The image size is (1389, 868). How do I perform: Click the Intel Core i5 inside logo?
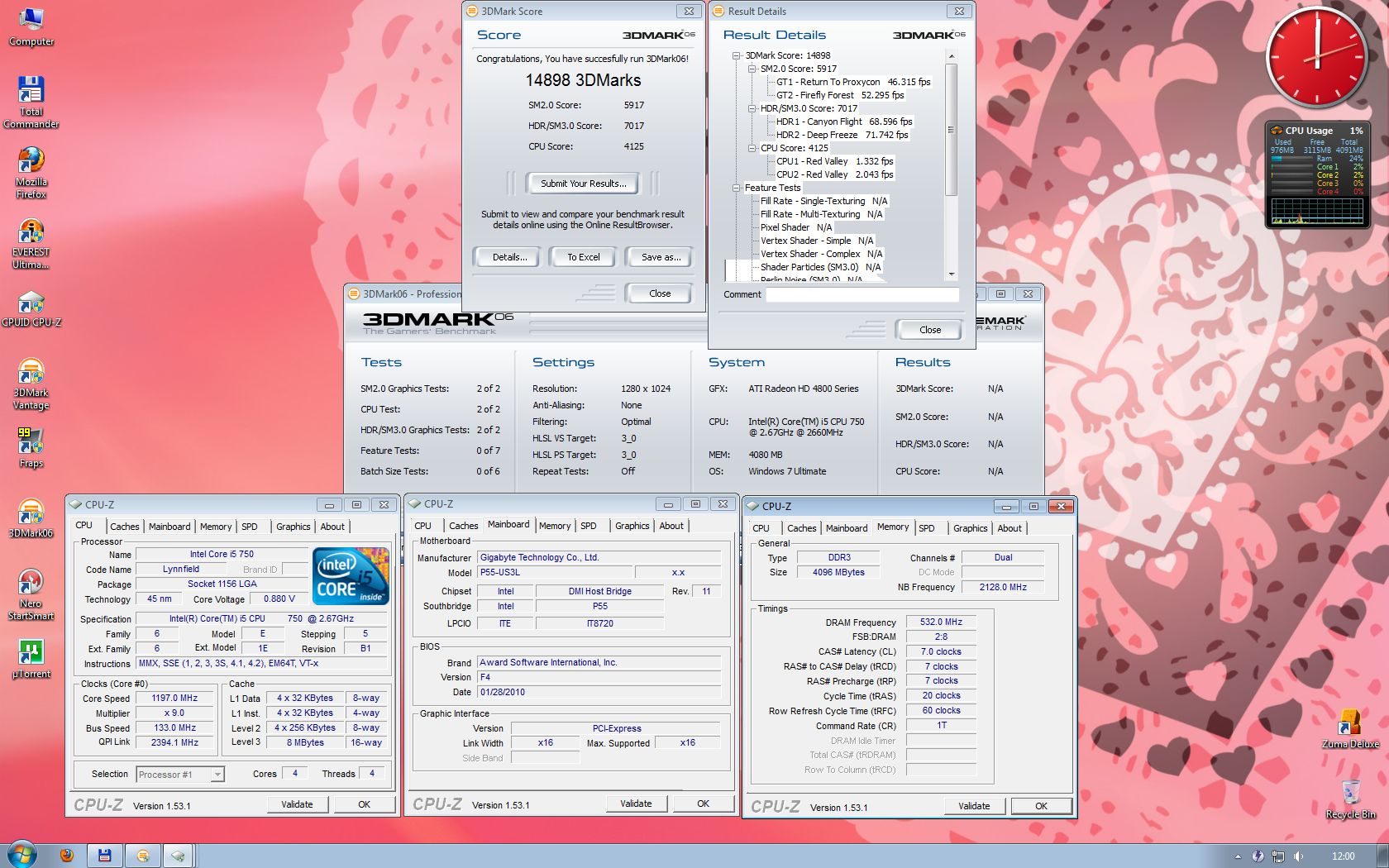click(x=351, y=576)
